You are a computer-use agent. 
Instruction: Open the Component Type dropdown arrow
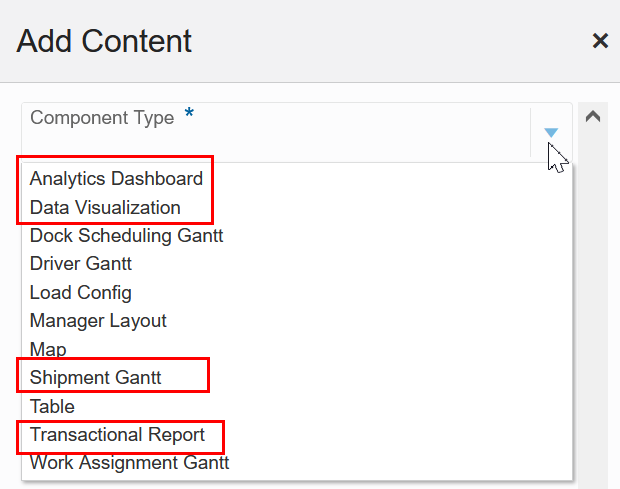tap(551, 132)
